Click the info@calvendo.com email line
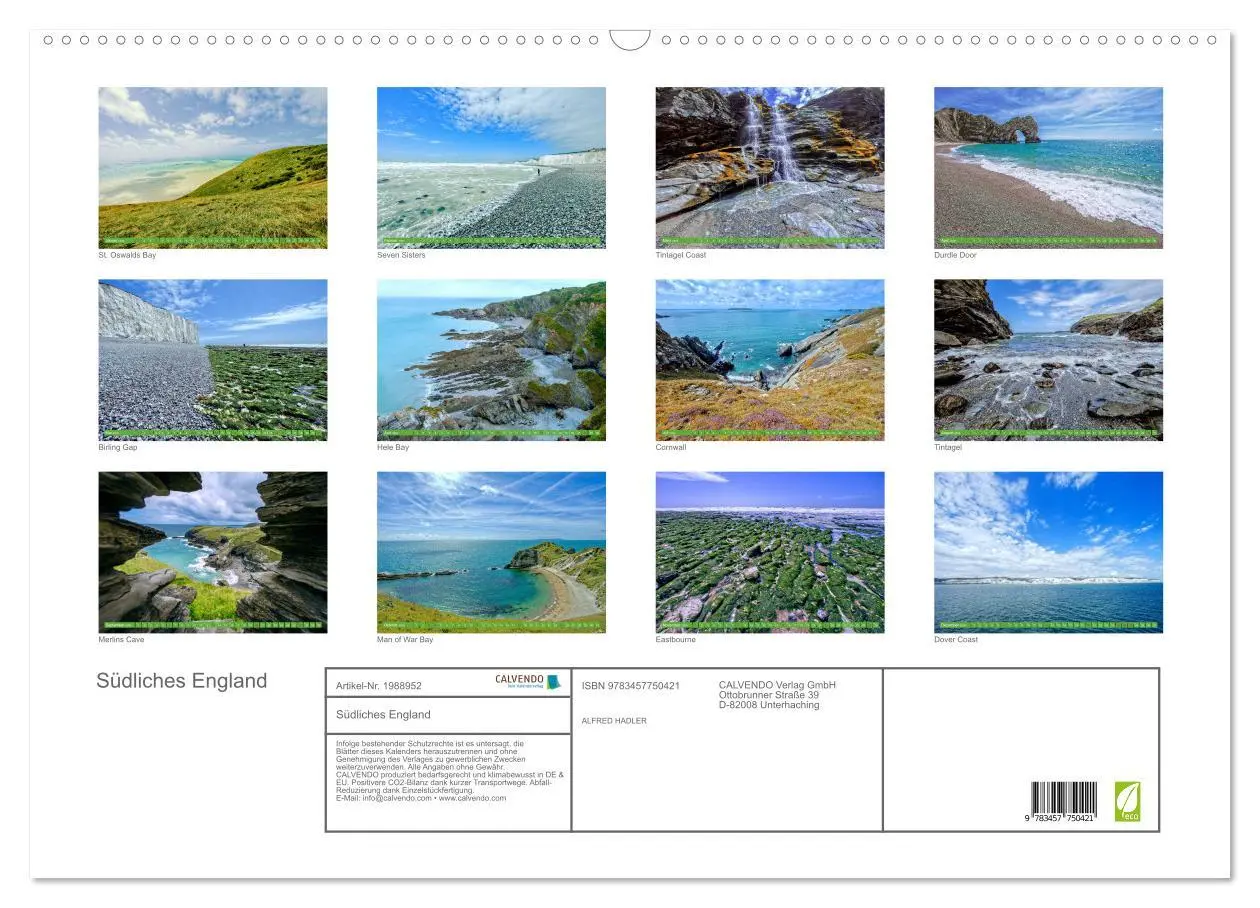Image resolution: width=1260 pixels, height=908 pixels. coord(421,798)
